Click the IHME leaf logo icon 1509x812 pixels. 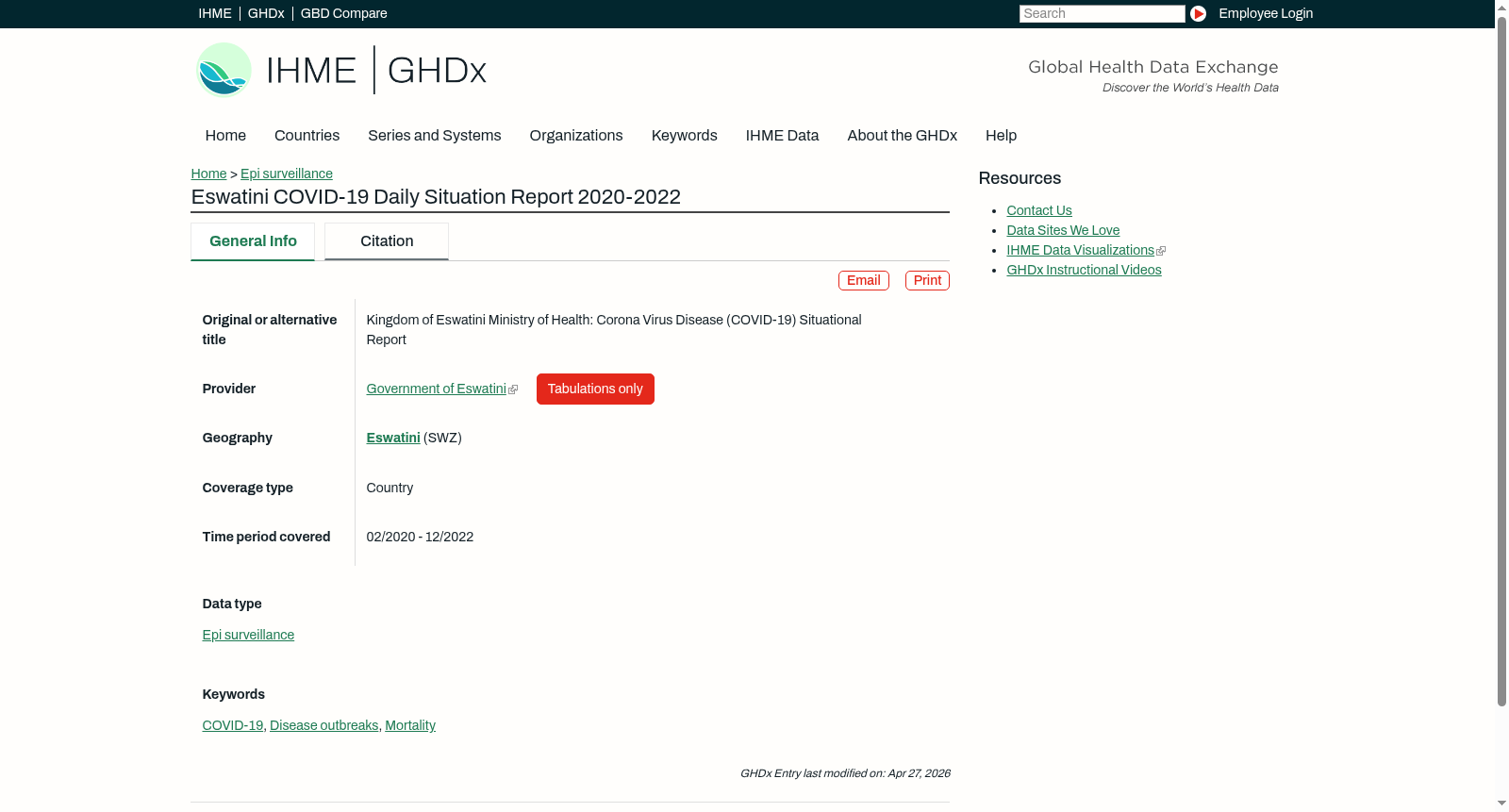pos(224,70)
